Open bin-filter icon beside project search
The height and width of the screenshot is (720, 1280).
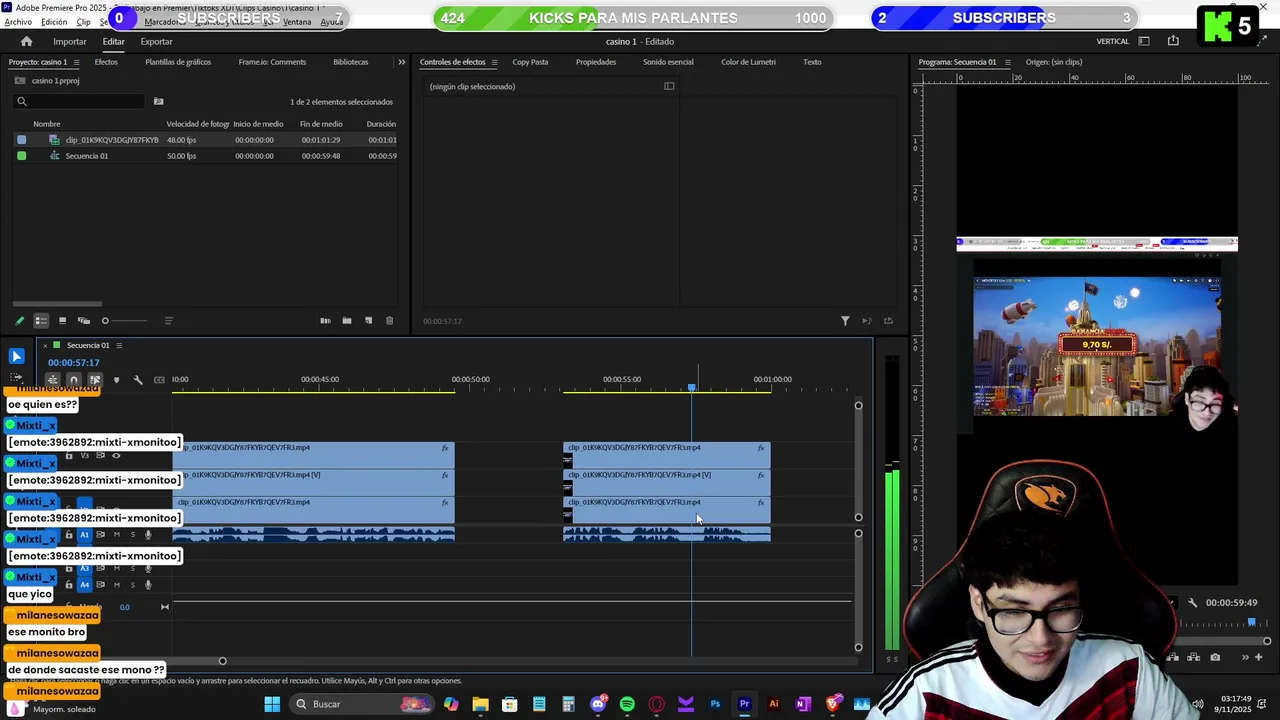pos(158,101)
